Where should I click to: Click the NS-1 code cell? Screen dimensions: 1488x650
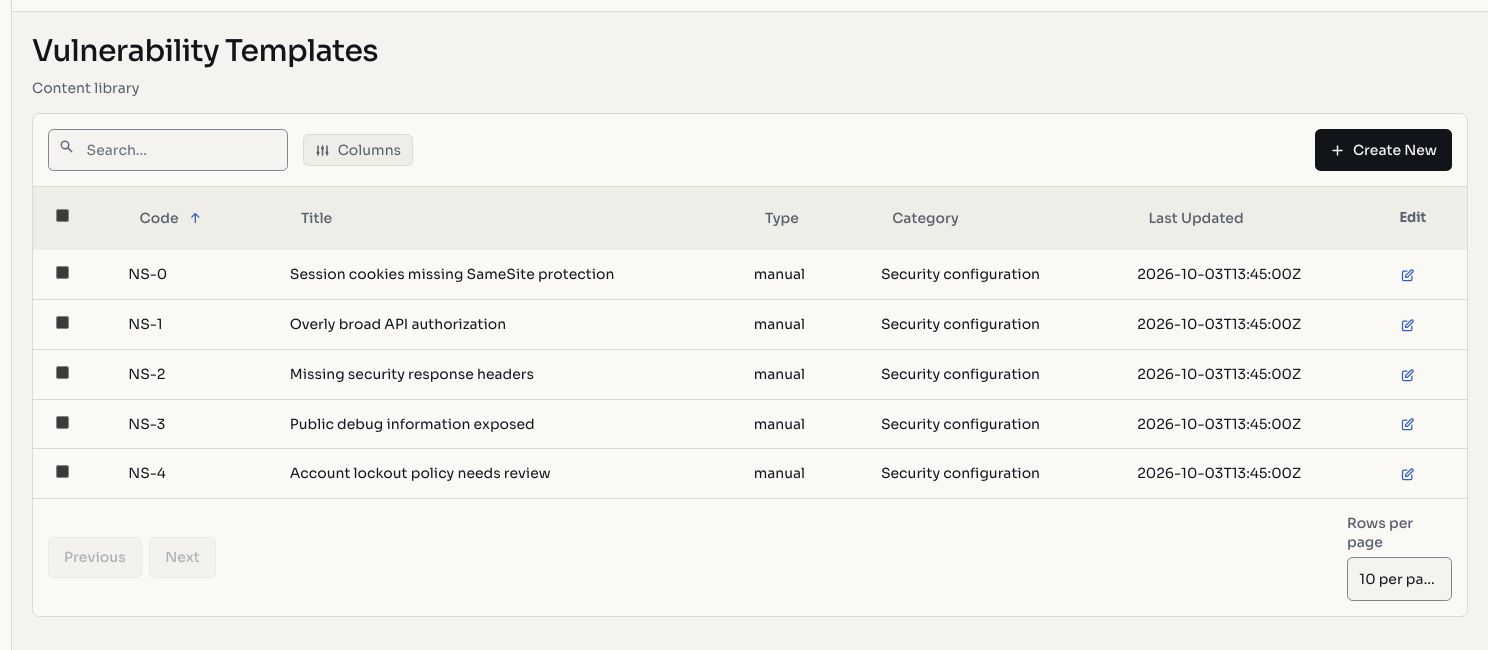point(146,324)
